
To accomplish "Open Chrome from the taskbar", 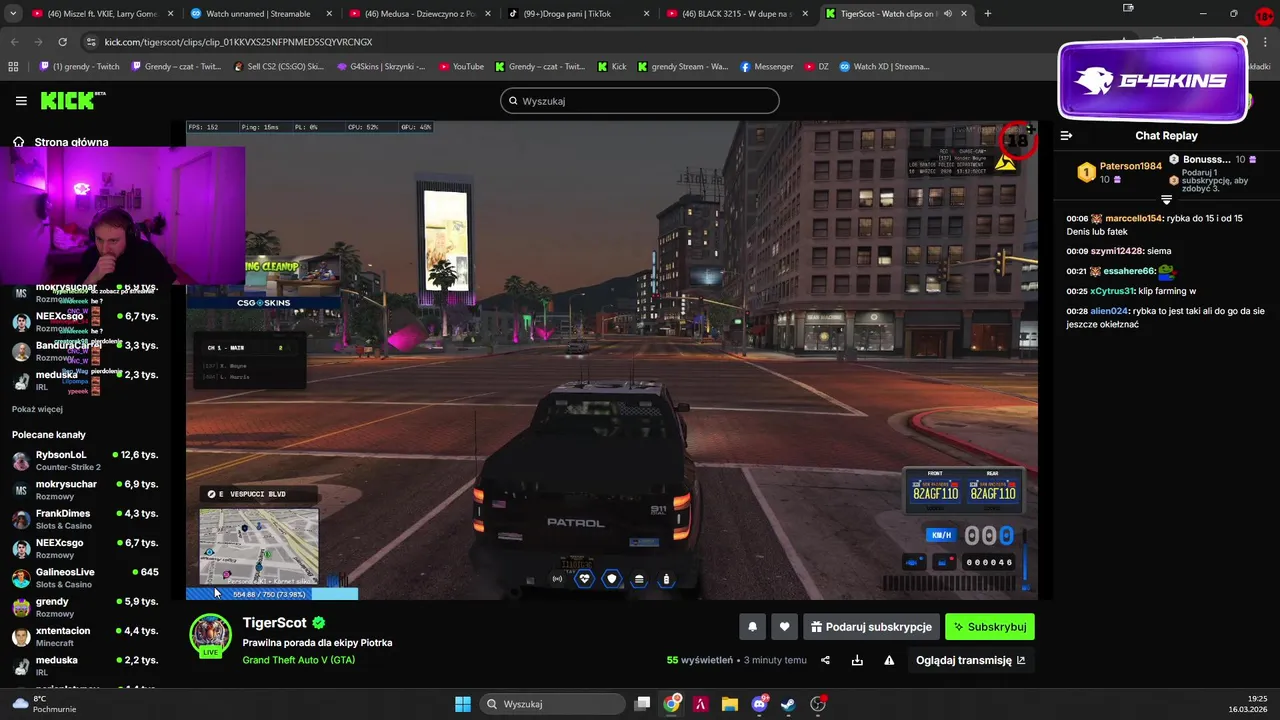I will click(672, 704).
